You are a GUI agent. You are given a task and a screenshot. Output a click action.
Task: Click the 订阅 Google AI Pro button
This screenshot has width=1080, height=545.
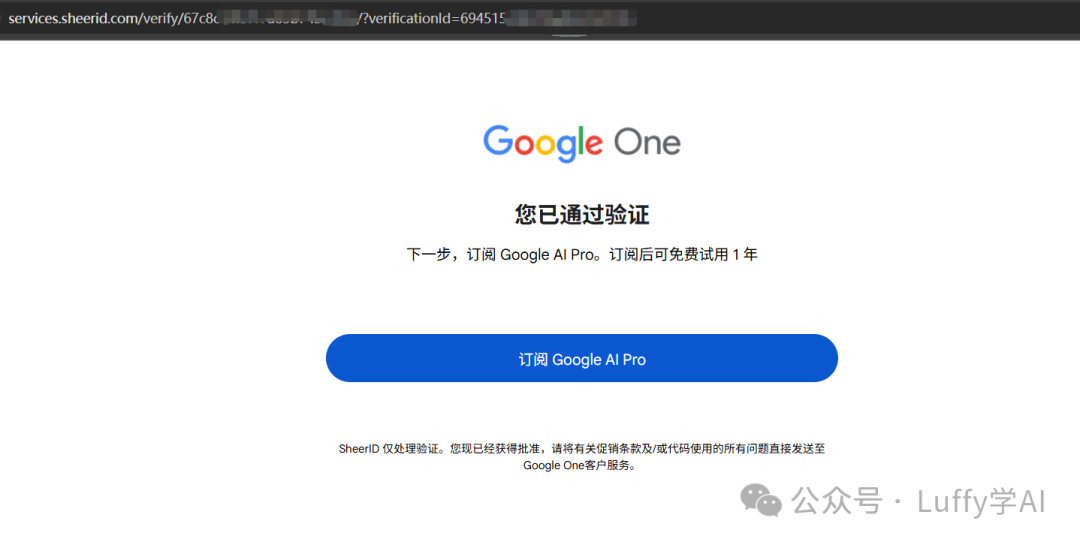click(581, 358)
